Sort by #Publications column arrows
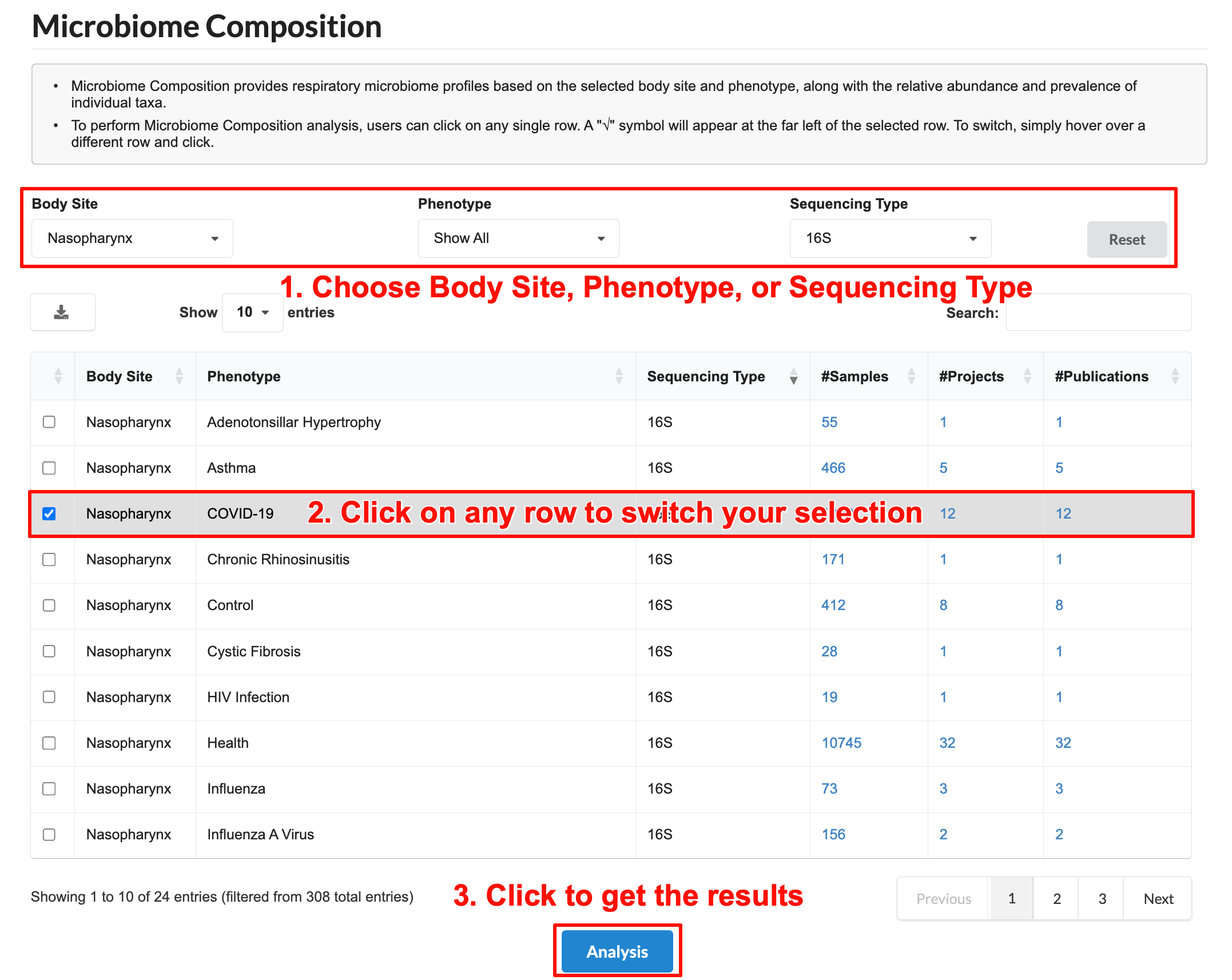The height and width of the screenshot is (980, 1232). tap(1175, 376)
